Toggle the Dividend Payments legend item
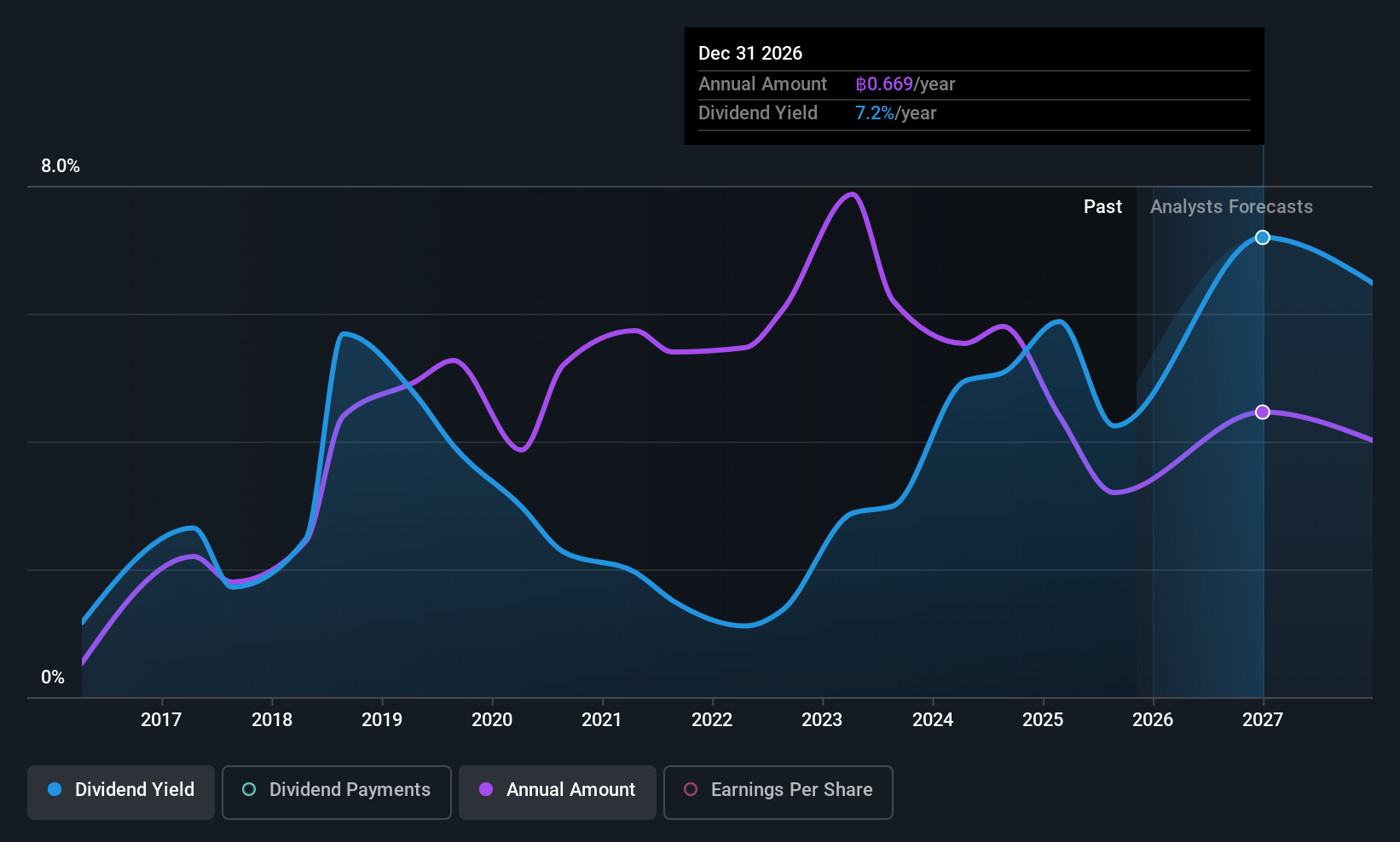The height and width of the screenshot is (842, 1400). [x=336, y=792]
